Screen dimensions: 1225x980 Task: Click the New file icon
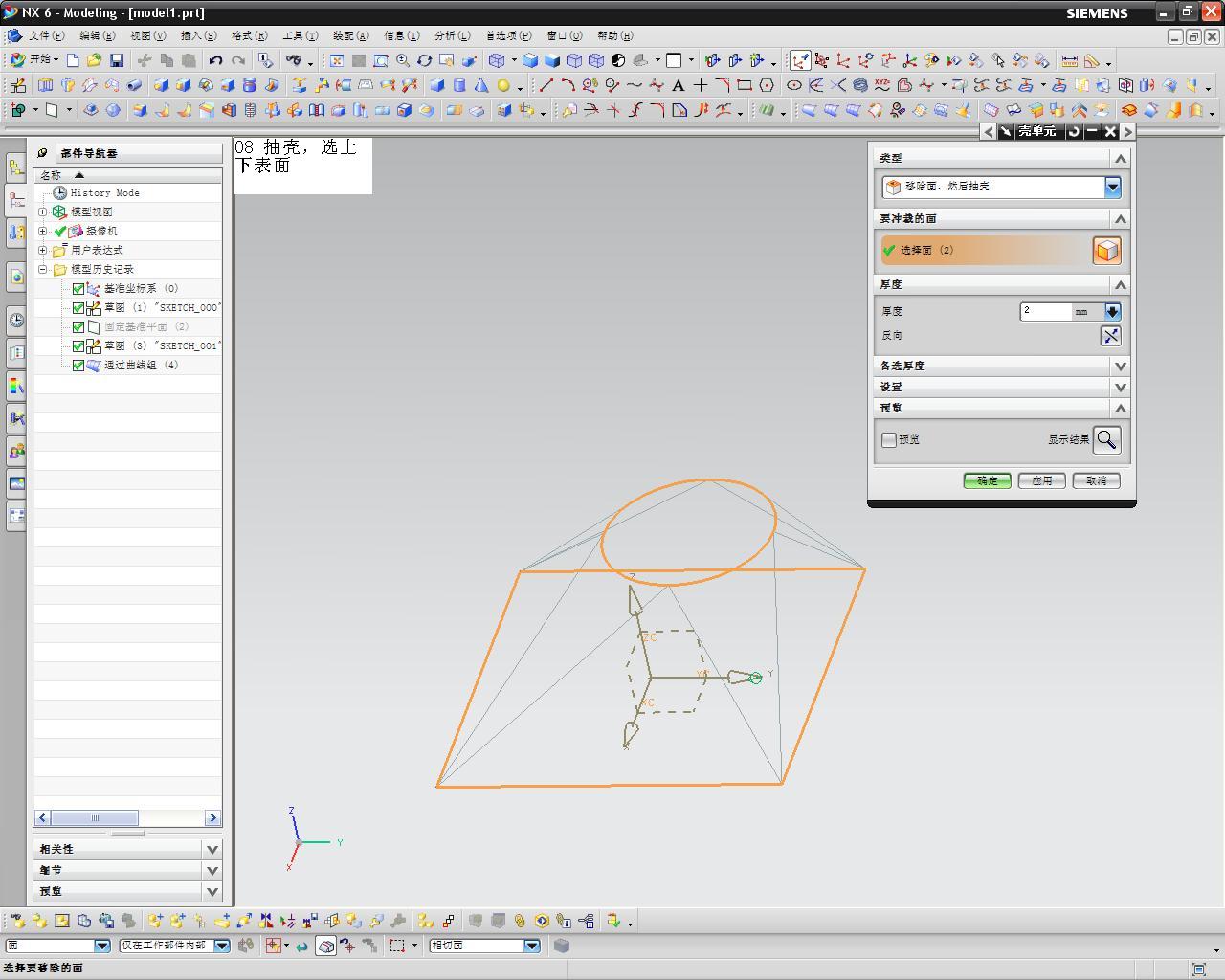coord(73,60)
